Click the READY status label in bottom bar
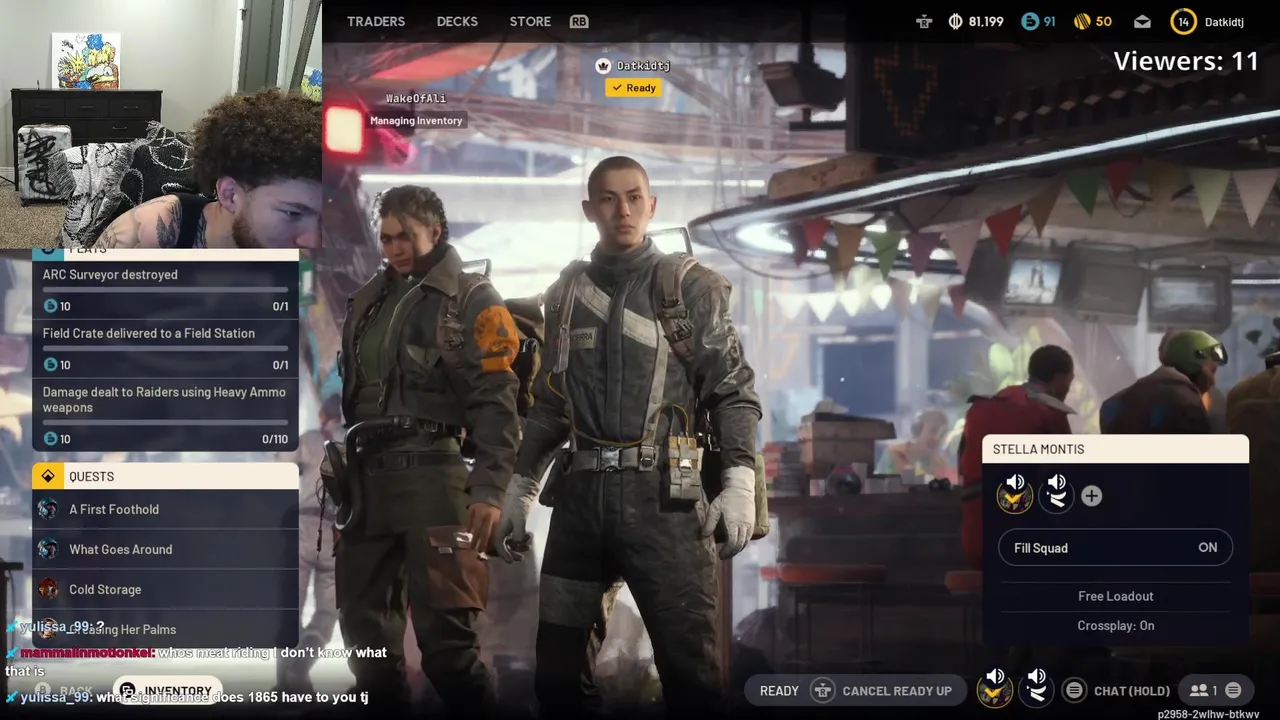Viewport: 1280px width, 720px height. pos(779,691)
